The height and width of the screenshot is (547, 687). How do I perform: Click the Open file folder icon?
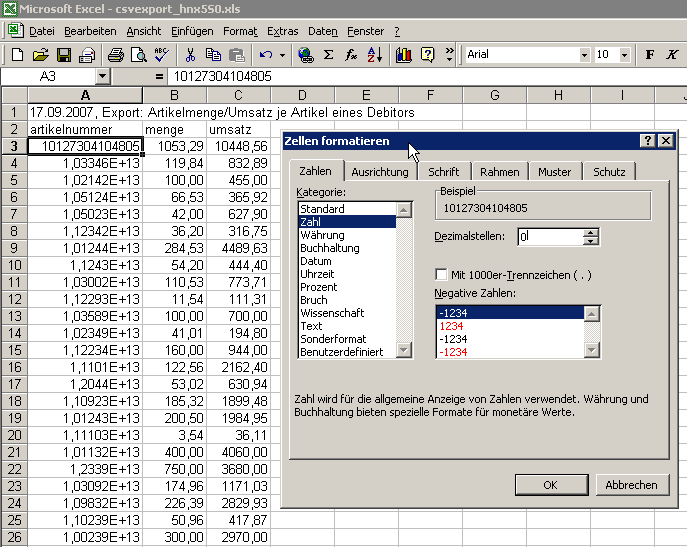point(40,55)
